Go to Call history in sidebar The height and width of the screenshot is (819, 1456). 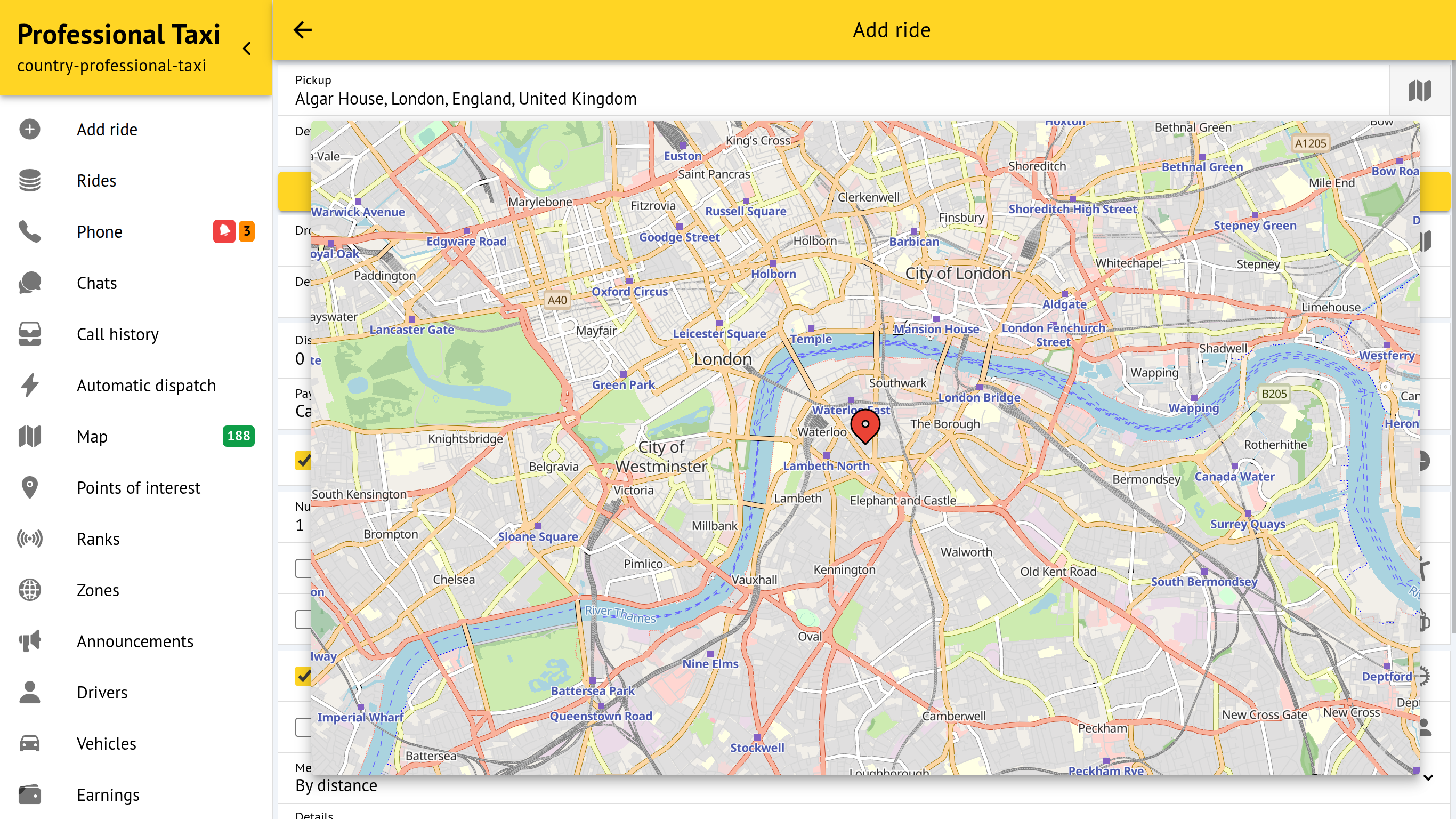[x=118, y=334]
